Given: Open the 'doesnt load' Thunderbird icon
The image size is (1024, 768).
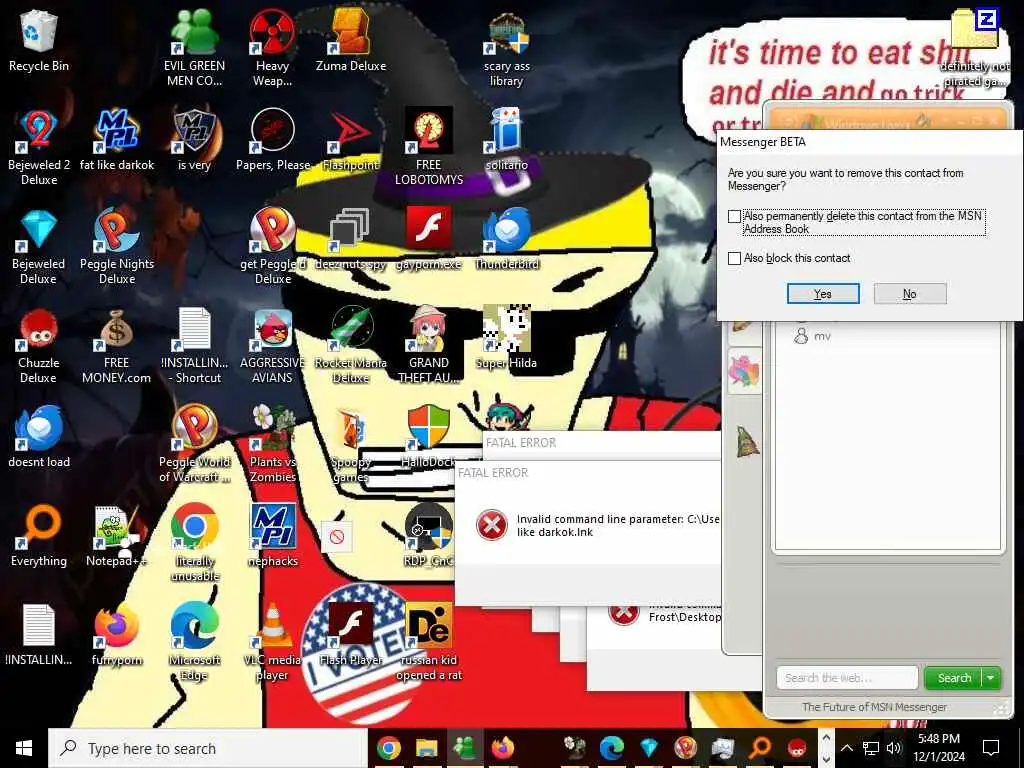Looking at the screenshot, I should coord(39,438).
